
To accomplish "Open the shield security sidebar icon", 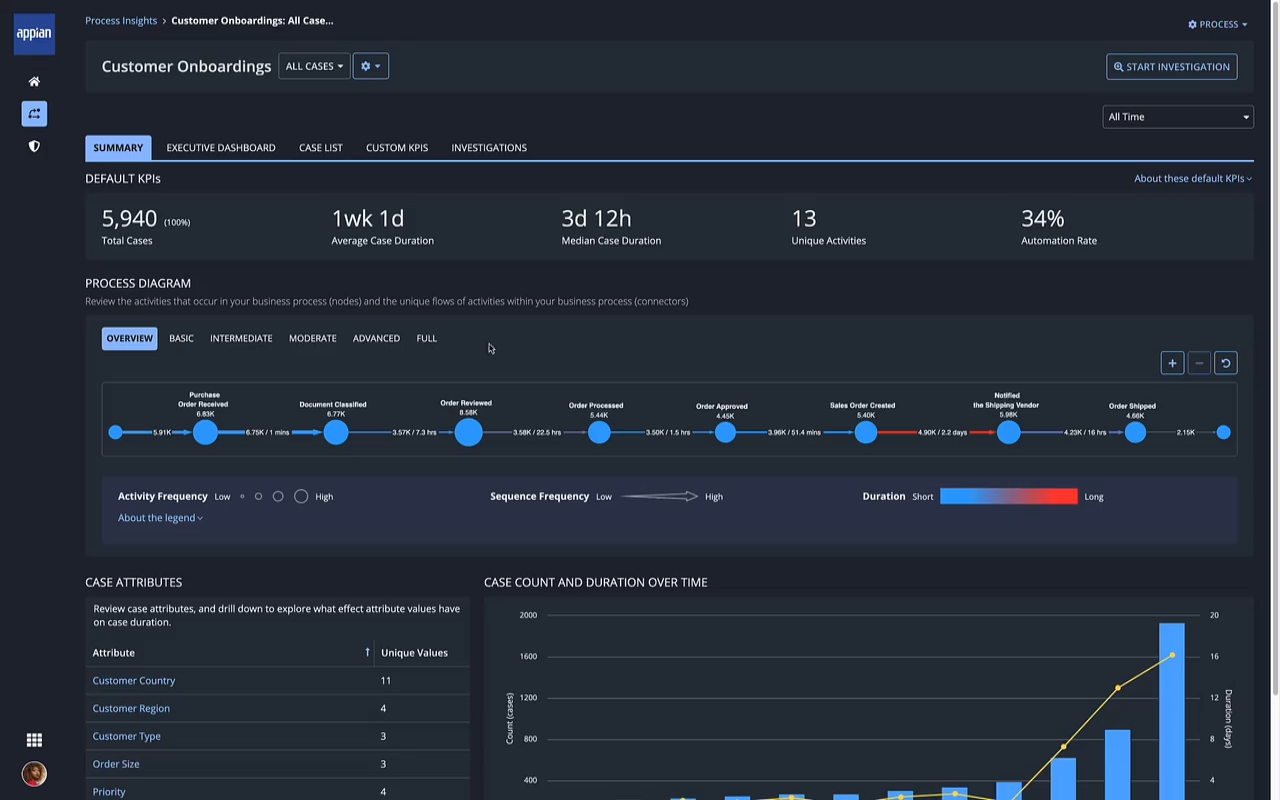I will (x=34, y=146).
